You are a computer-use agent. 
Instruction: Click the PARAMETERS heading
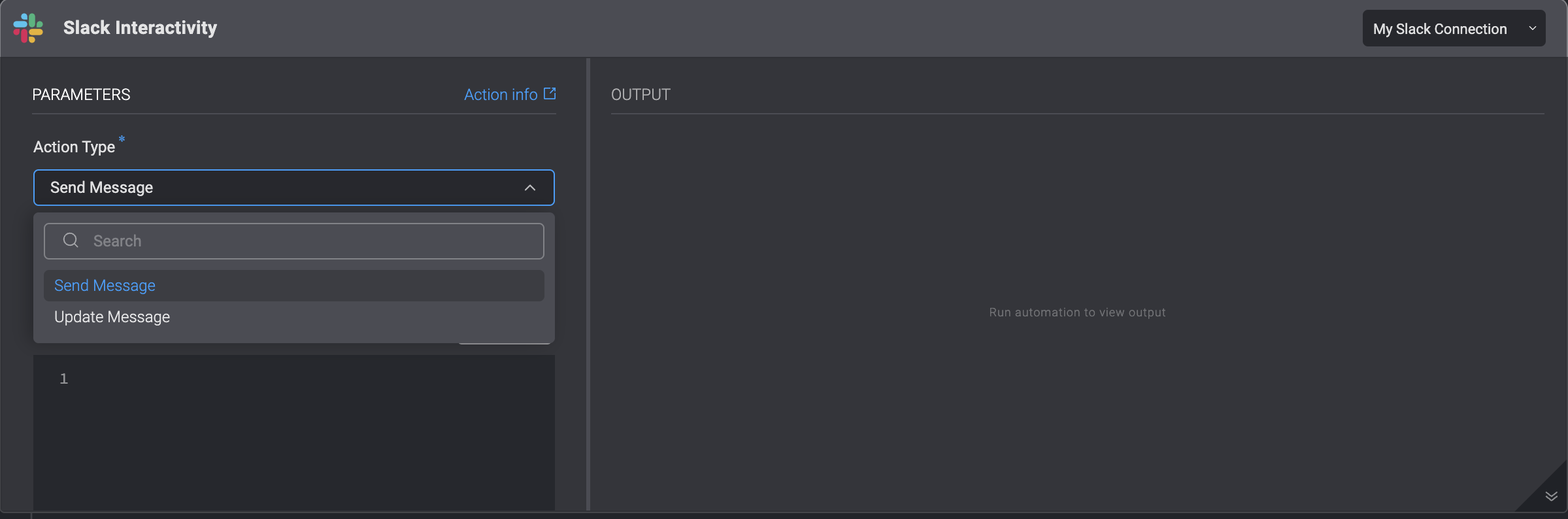click(x=82, y=95)
